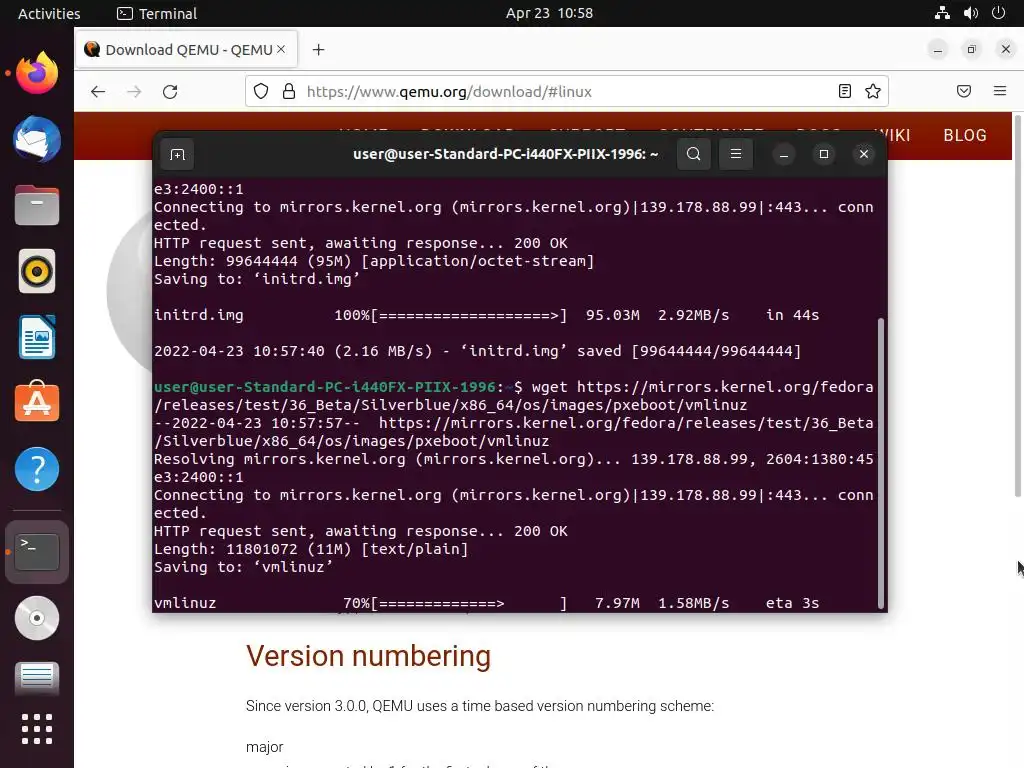Click the Version numbering heading
This screenshot has width=1024, height=768.
368,656
